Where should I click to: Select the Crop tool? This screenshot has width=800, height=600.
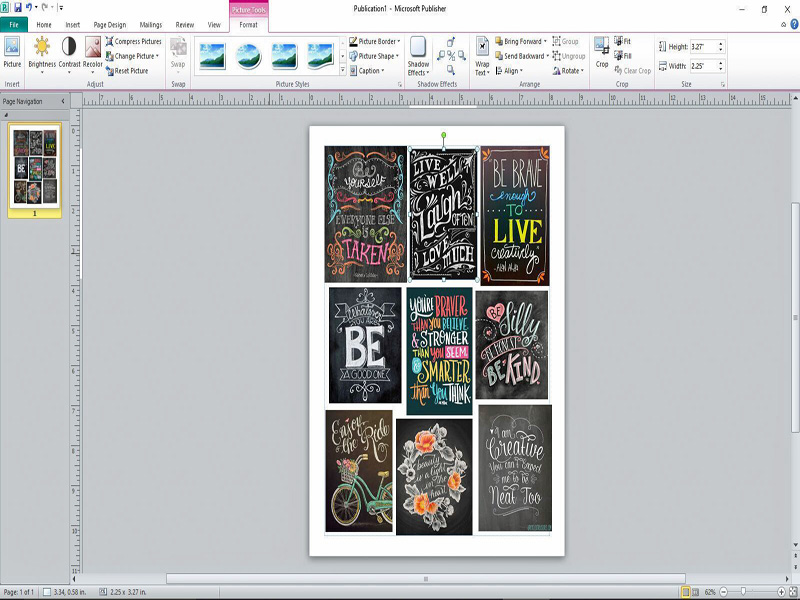click(602, 52)
